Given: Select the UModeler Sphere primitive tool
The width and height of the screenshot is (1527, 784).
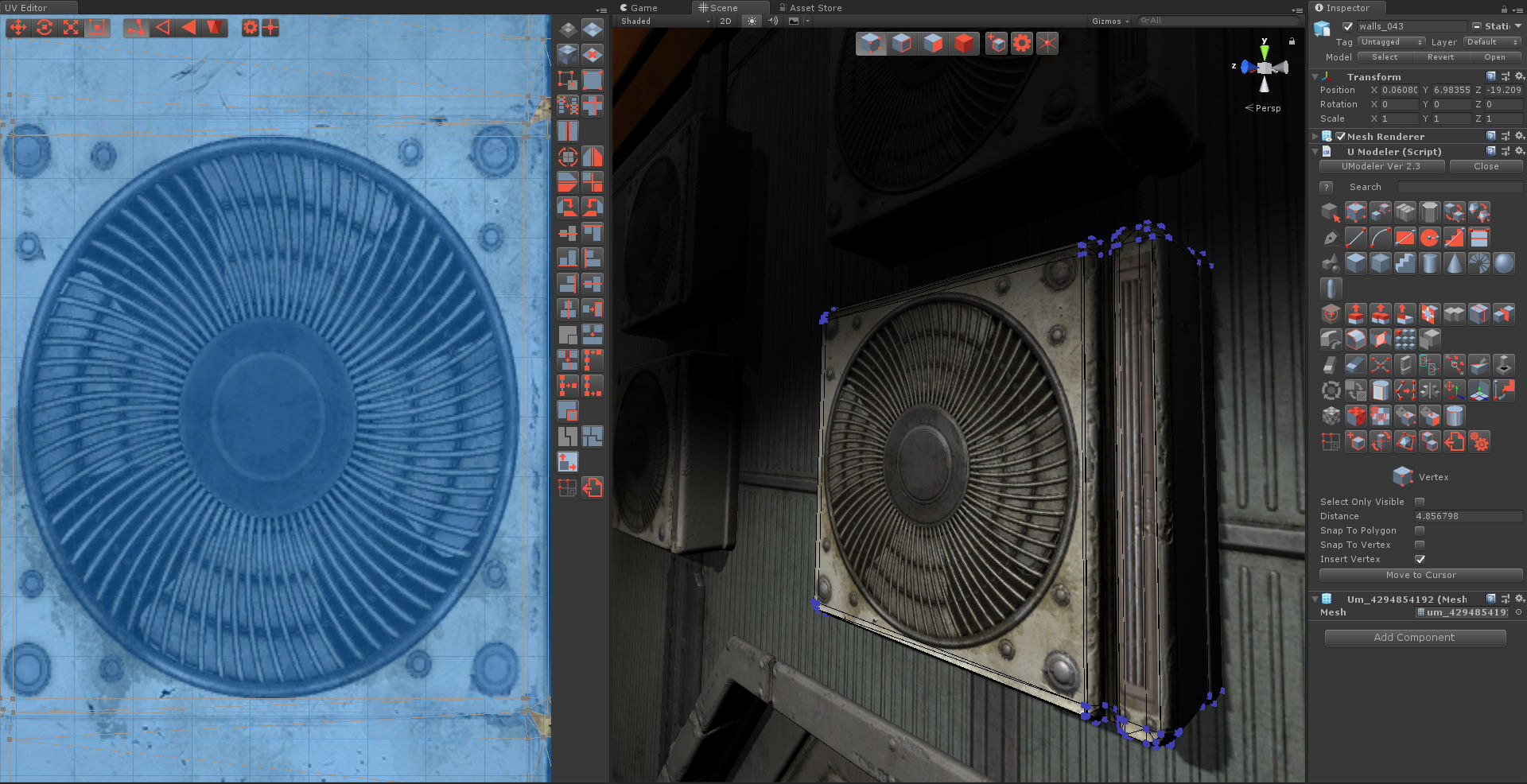Looking at the screenshot, I should coord(1504,262).
